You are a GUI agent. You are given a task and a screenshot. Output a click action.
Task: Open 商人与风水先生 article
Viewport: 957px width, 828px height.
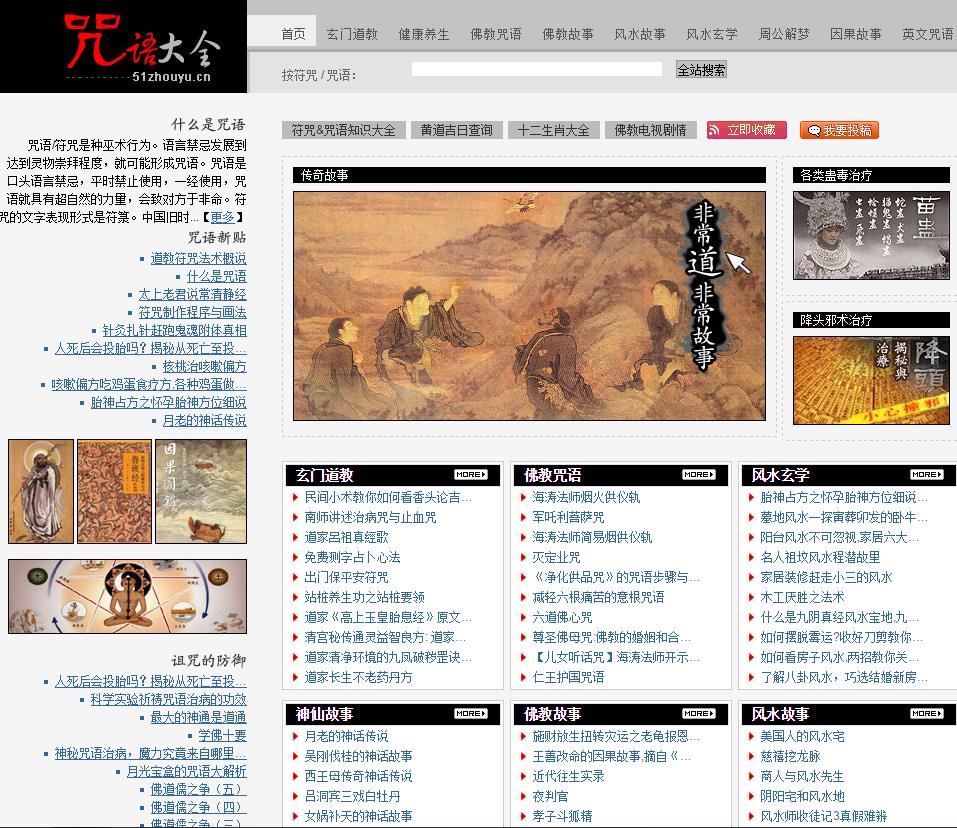(x=802, y=777)
